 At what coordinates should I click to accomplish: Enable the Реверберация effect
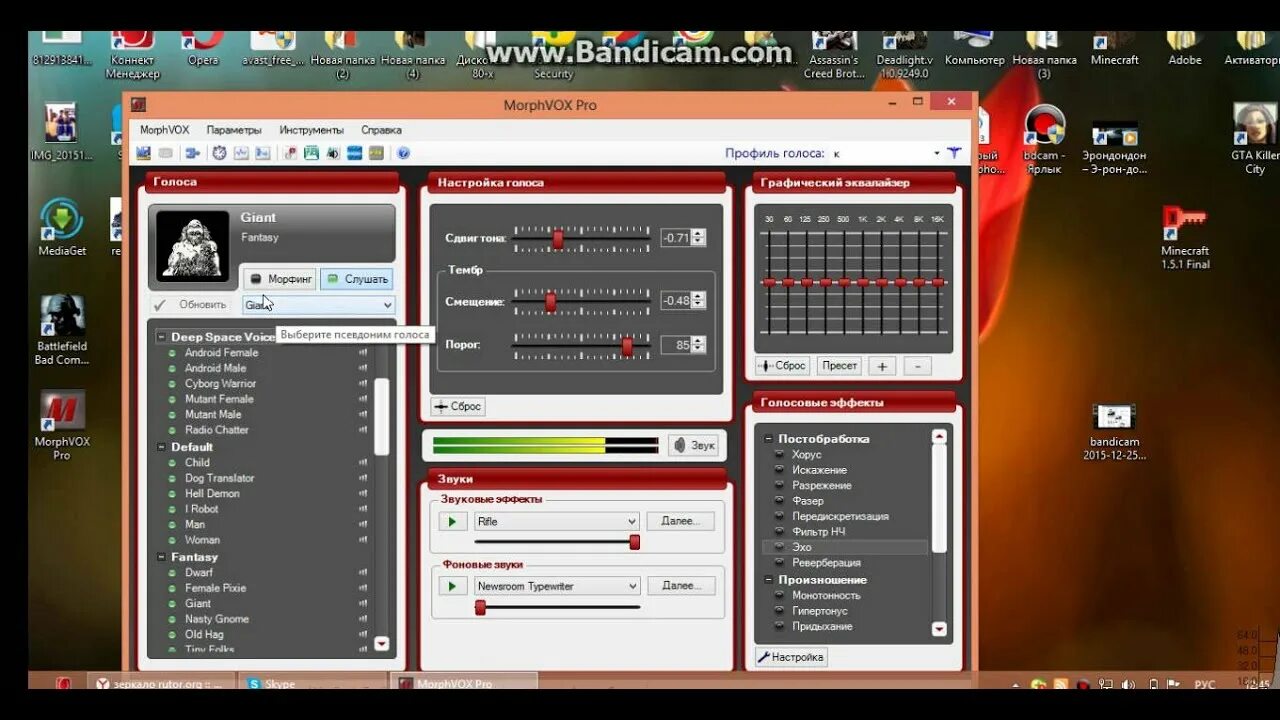826,563
